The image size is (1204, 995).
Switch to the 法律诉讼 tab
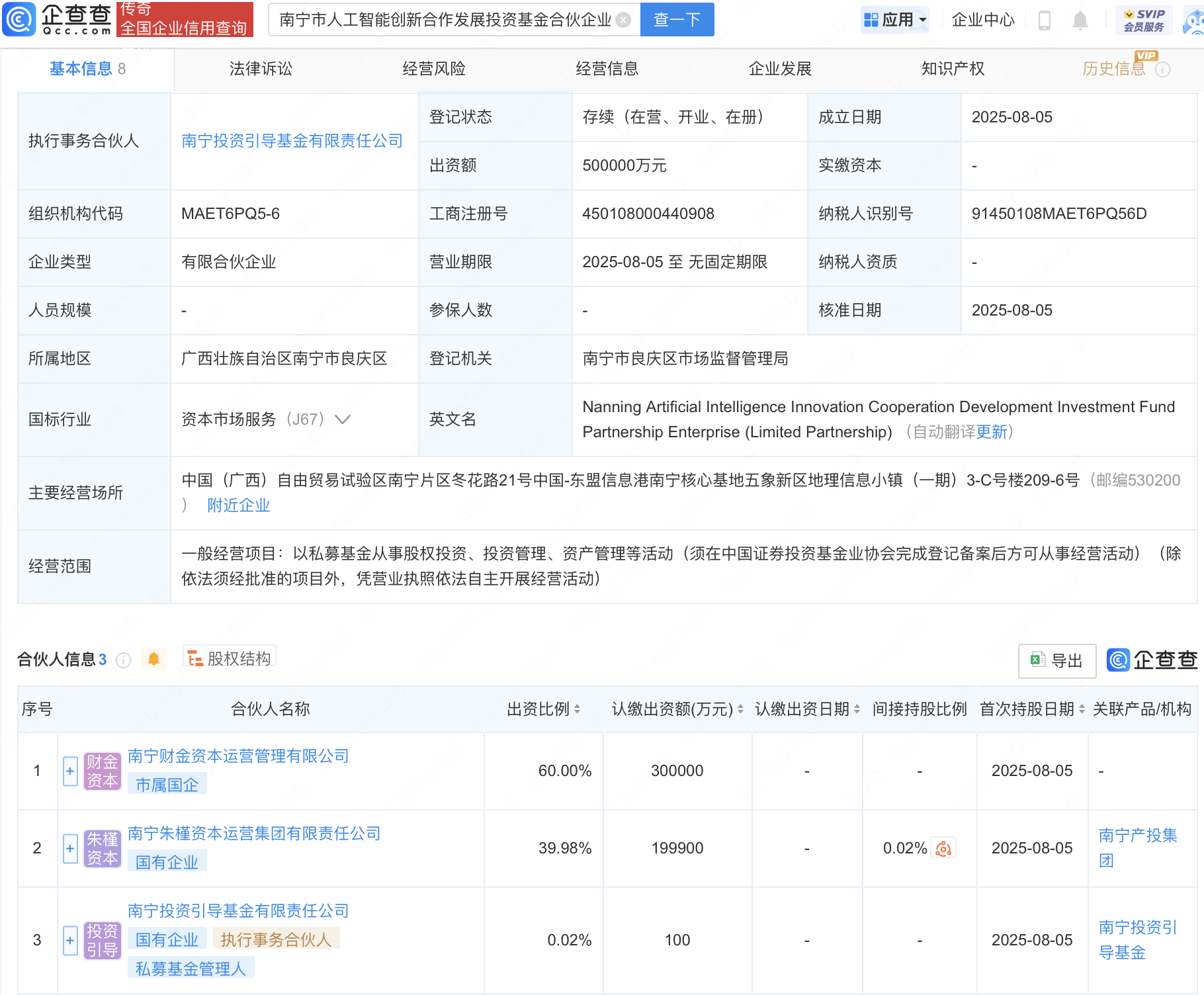[261, 69]
